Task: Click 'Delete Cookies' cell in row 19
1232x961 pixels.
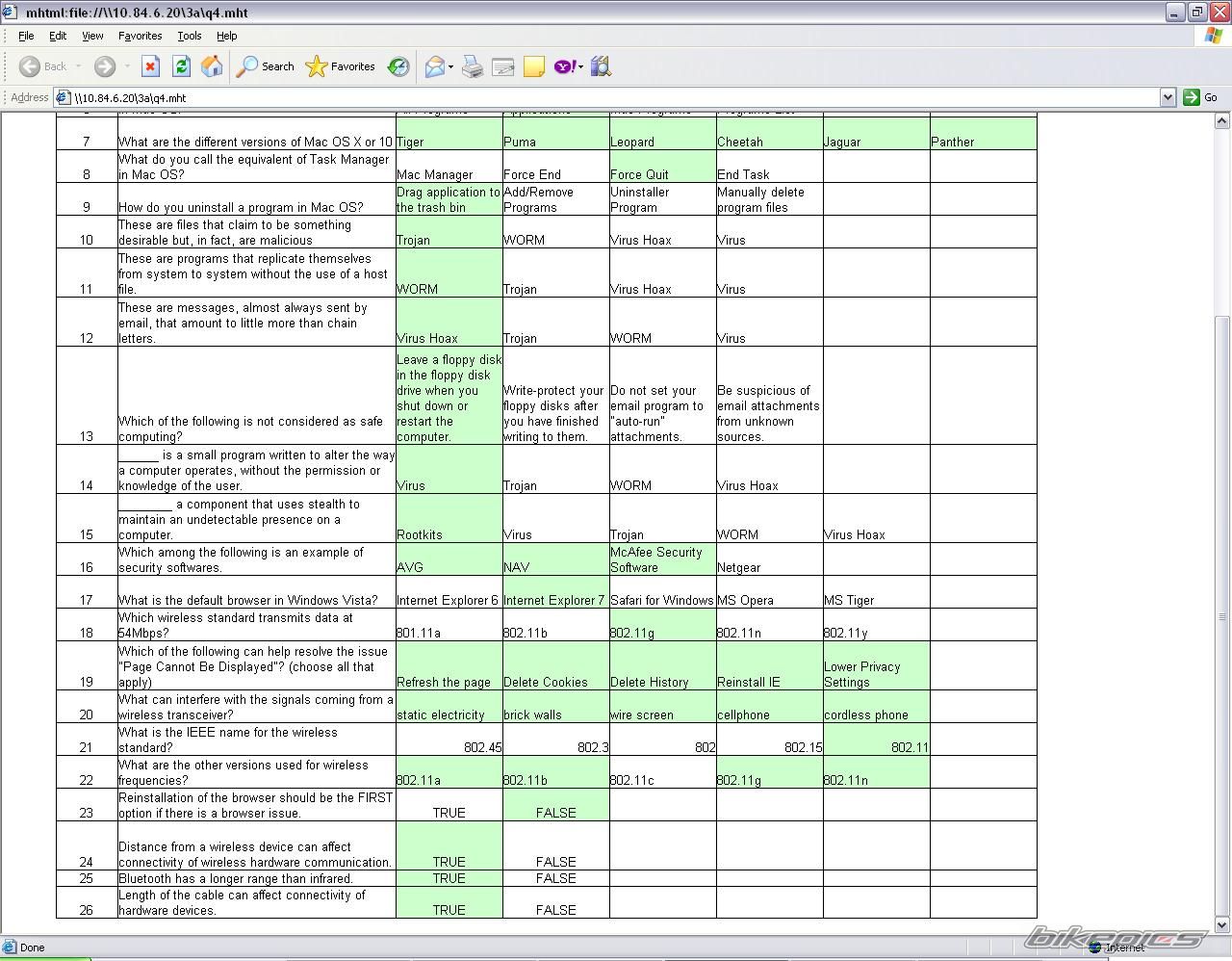Action: tap(555, 665)
